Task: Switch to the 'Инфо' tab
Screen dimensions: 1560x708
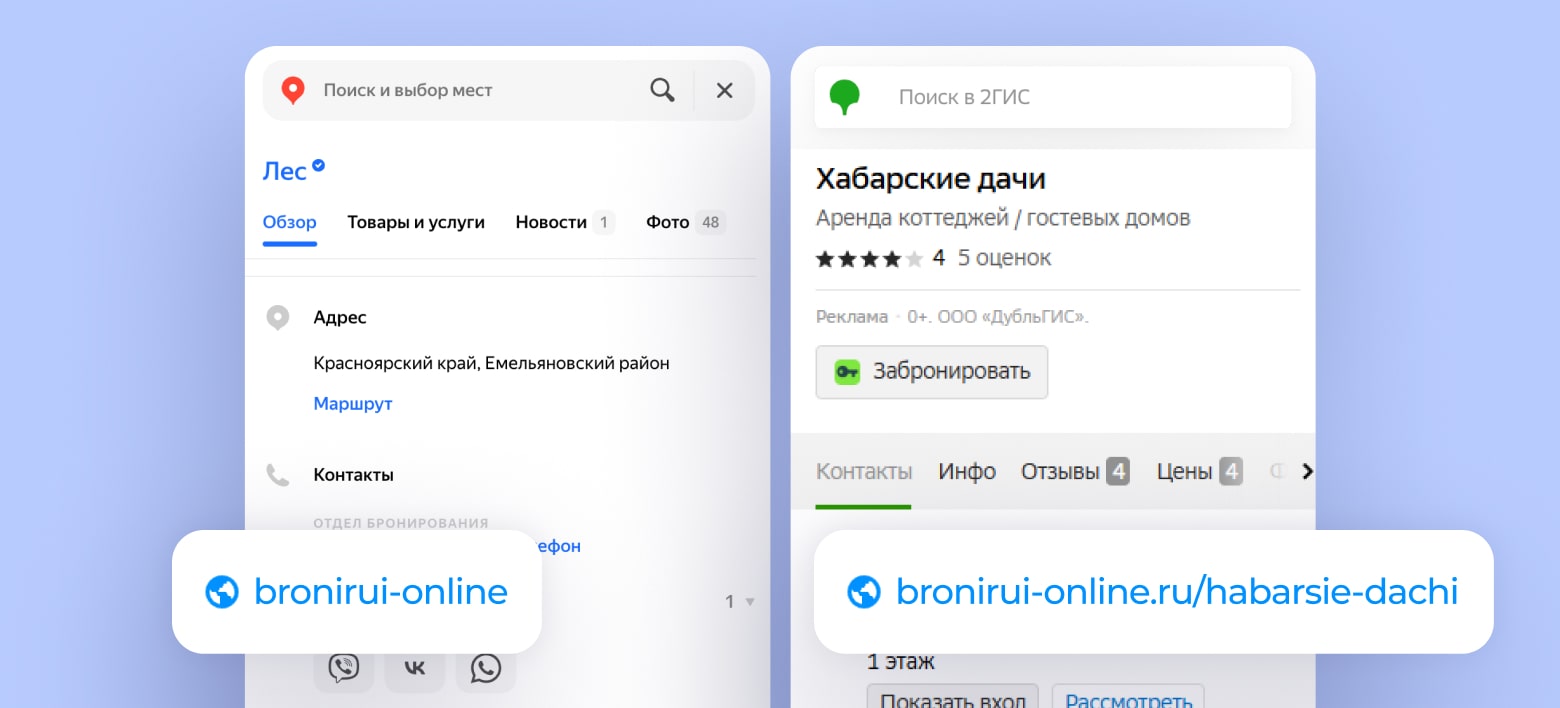Action: [967, 471]
